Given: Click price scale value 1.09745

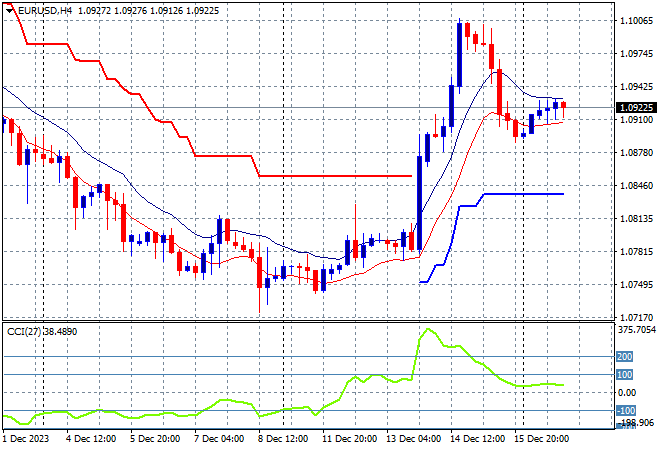Looking at the screenshot, I should [637, 53].
